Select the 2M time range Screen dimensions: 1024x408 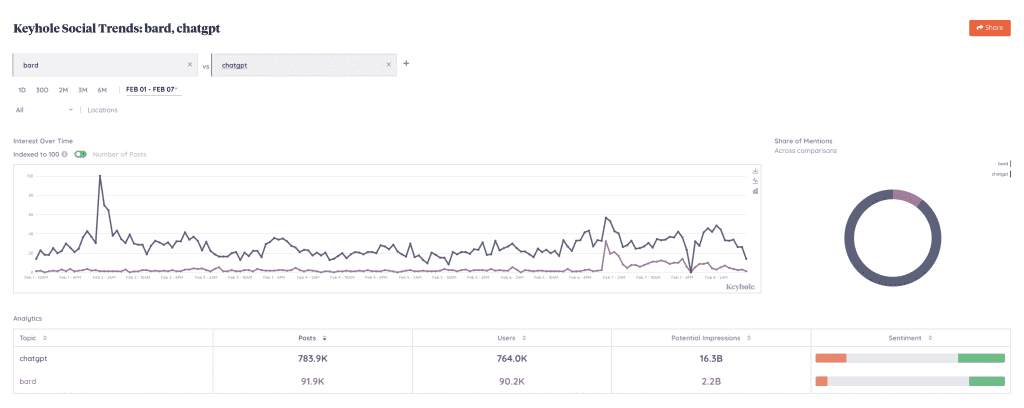click(63, 90)
